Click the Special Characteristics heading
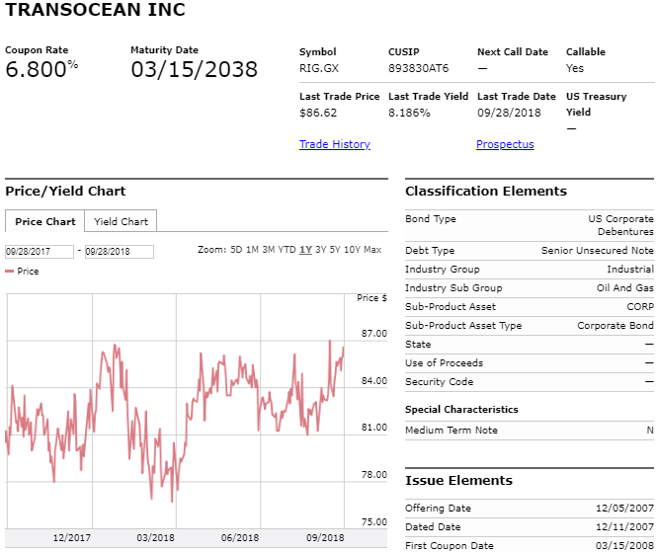The image size is (658, 552). point(462,409)
